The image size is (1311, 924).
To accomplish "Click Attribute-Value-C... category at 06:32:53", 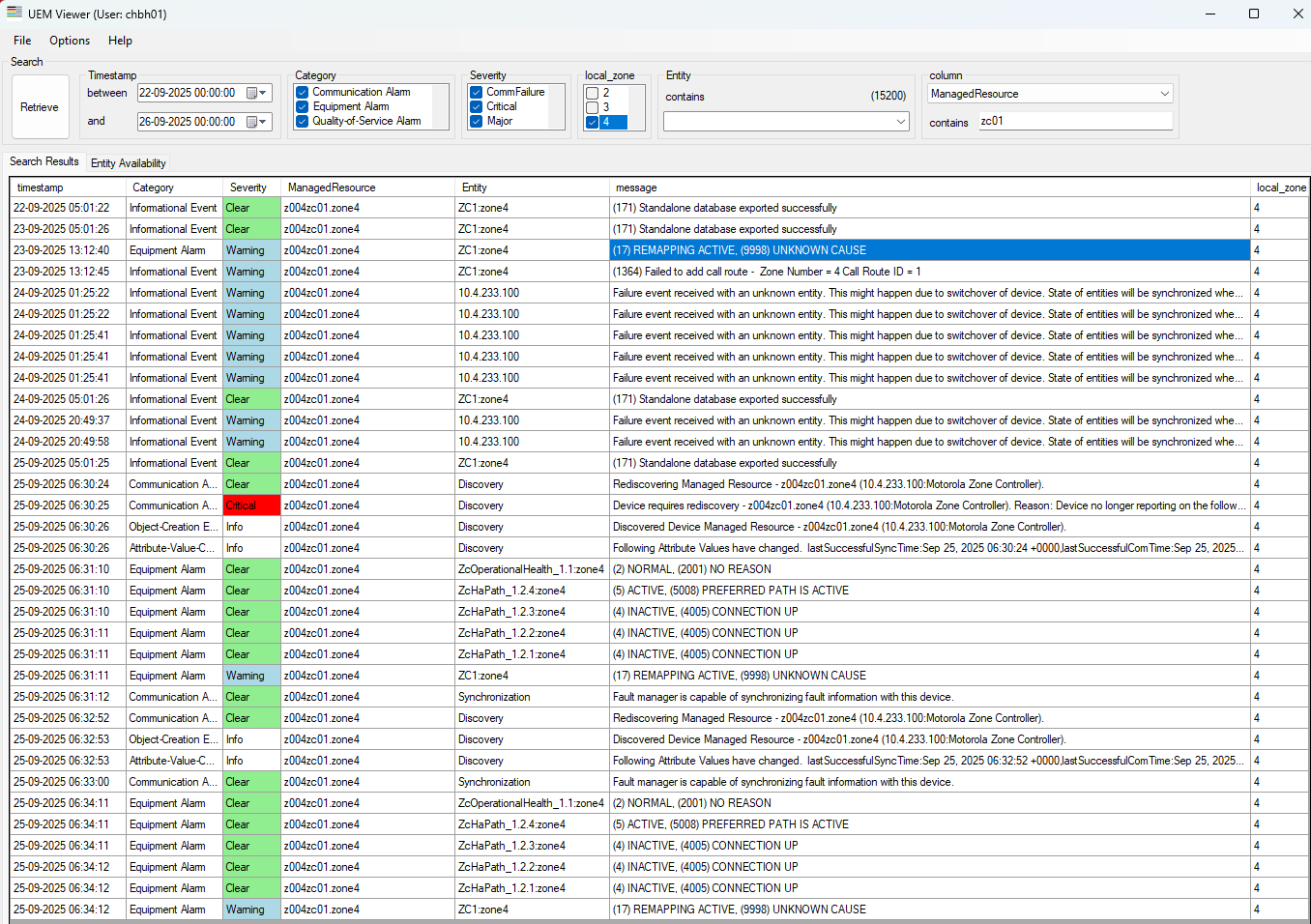I will (174, 761).
